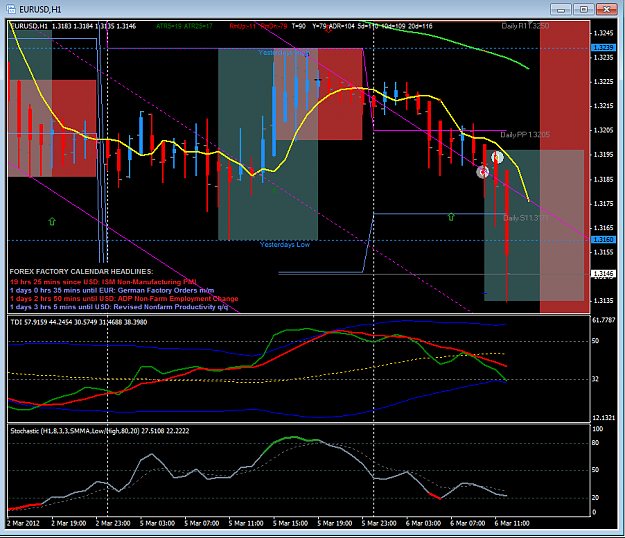Click the 12.1321 TDI scale value
Screen dimensions: 625x538
(x=604, y=418)
